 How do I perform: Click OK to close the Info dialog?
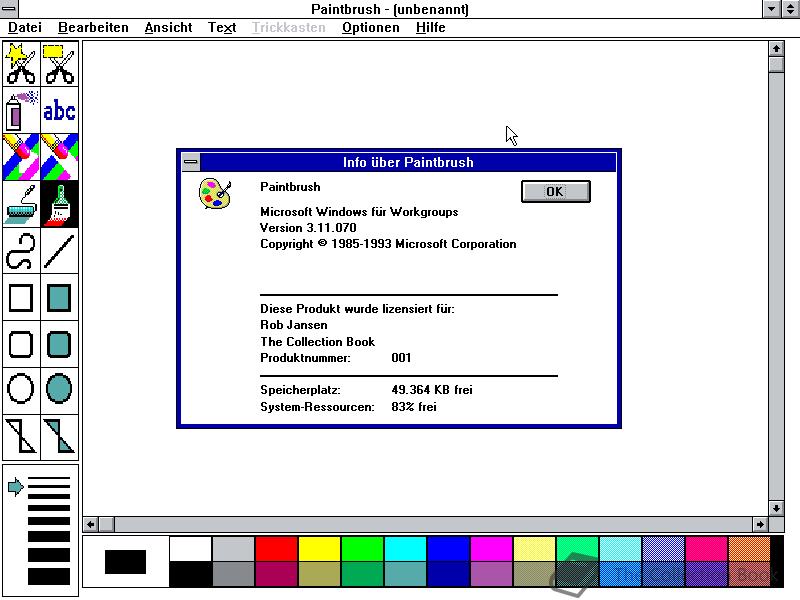click(556, 191)
